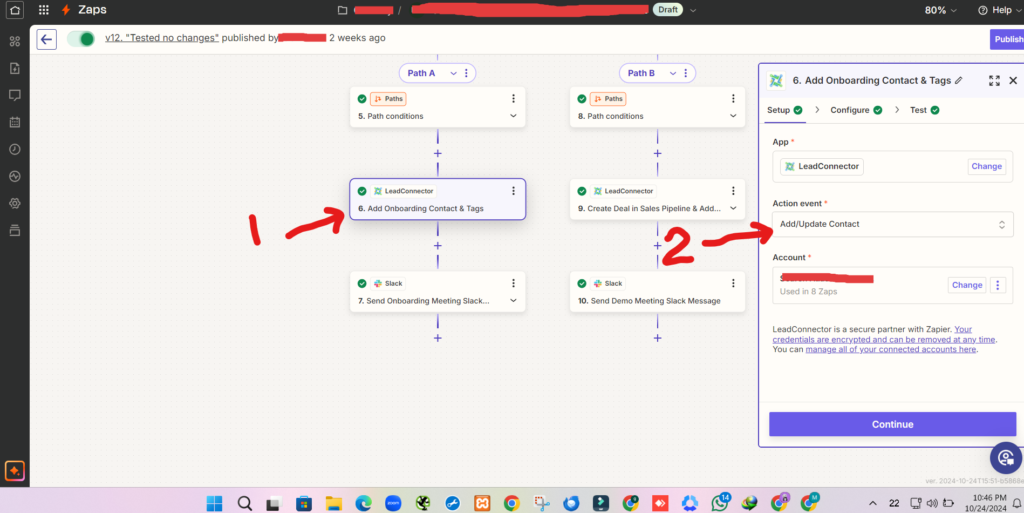1024x513 pixels.
Task: Open account three-dot options menu
Action: click(x=997, y=285)
